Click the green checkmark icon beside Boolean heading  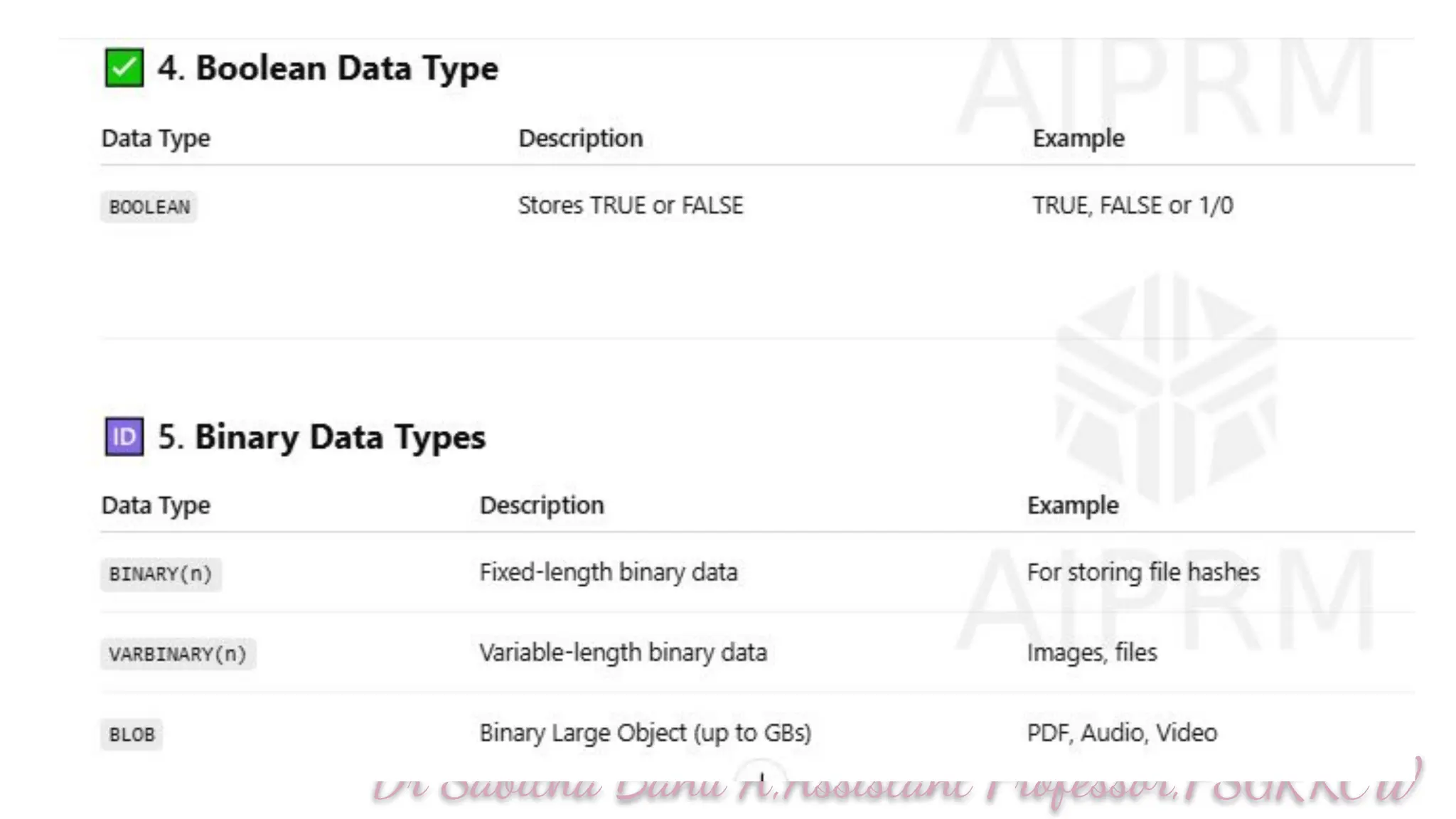(124, 68)
